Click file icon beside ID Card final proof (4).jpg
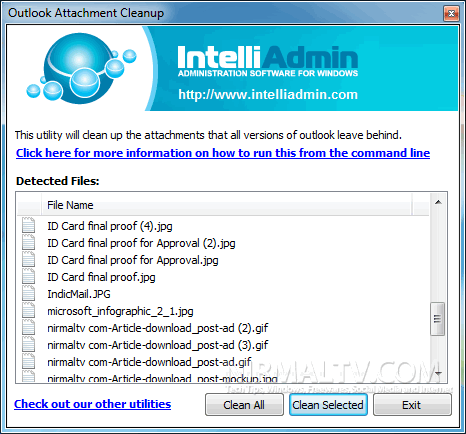The width and height of the screenshot is (466, 434). click(28, 225)
